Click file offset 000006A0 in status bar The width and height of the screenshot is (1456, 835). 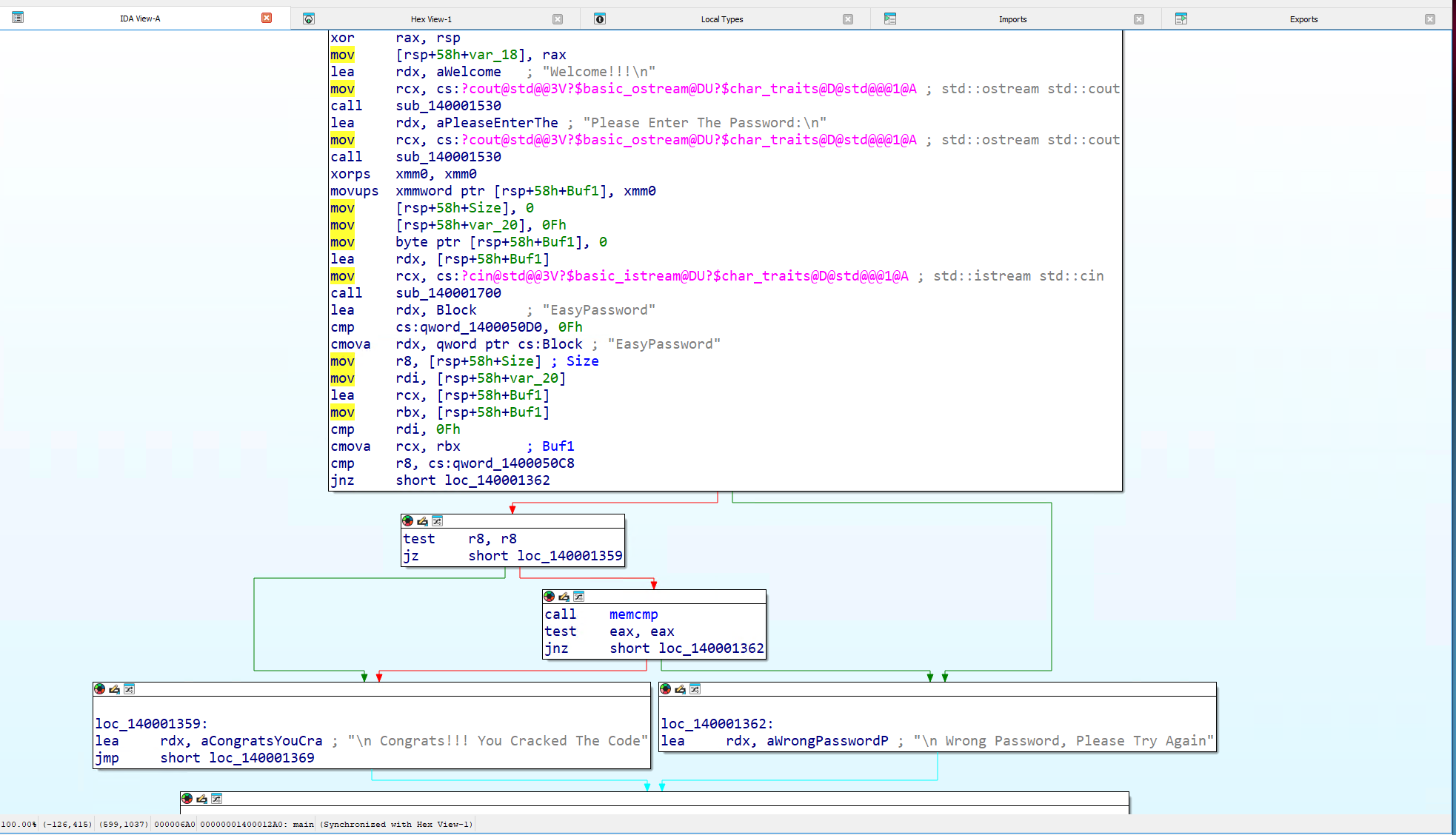pyautogui.click(x=174, y=824)
